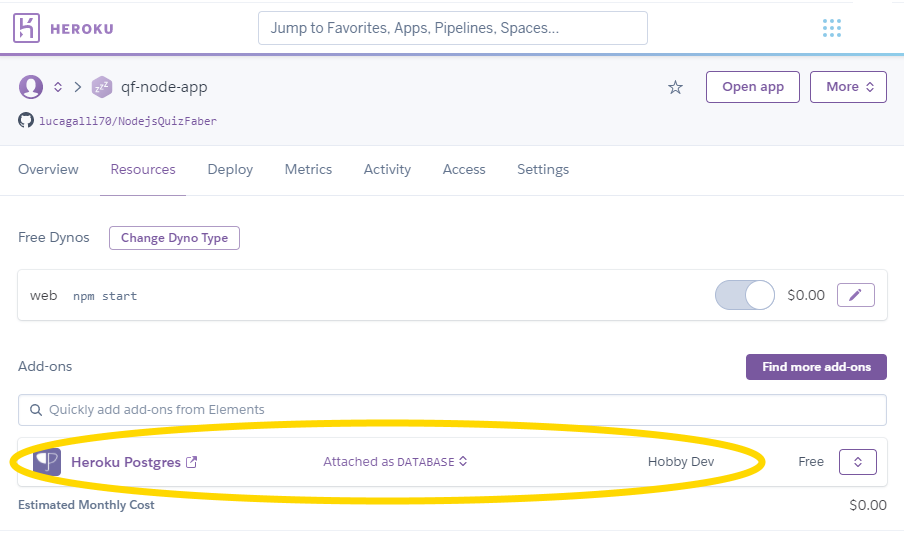The image size is (904, 533).
Task: Favorite the app with star icon
Action: tap(675, 87)
